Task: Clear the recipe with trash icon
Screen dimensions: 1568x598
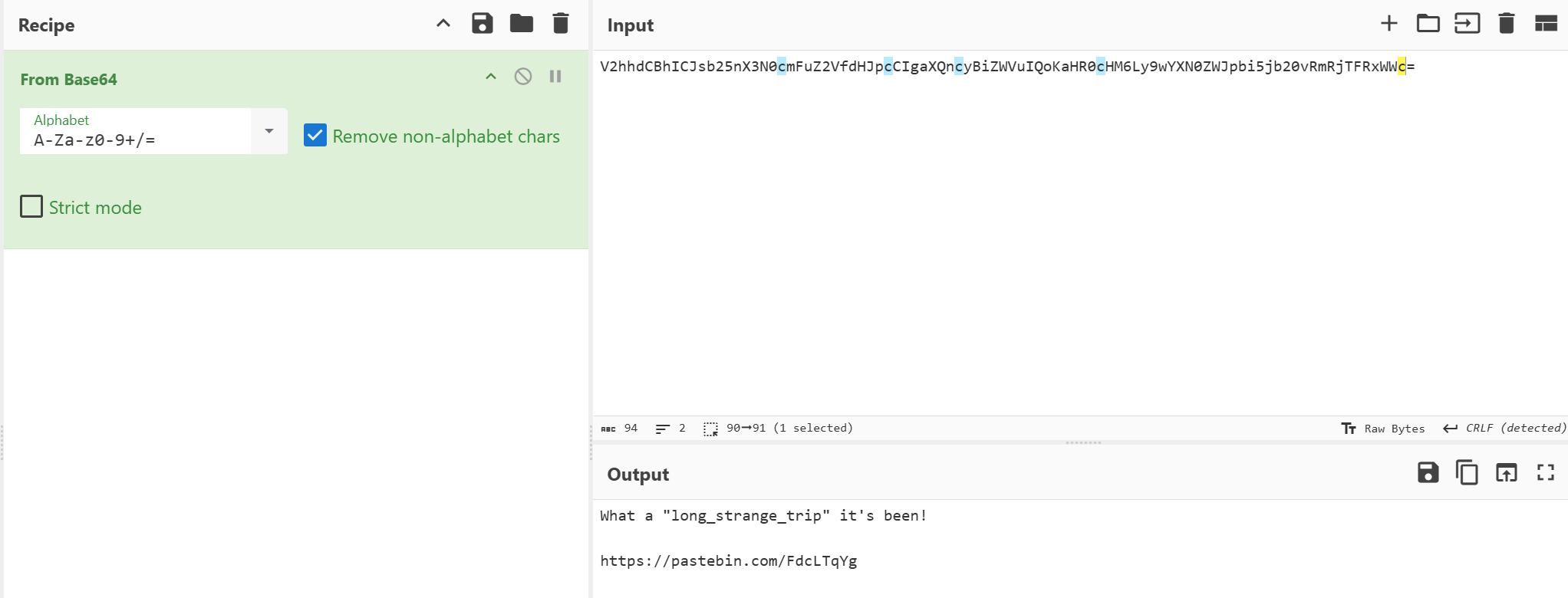Action: click(x=561, y=24)
